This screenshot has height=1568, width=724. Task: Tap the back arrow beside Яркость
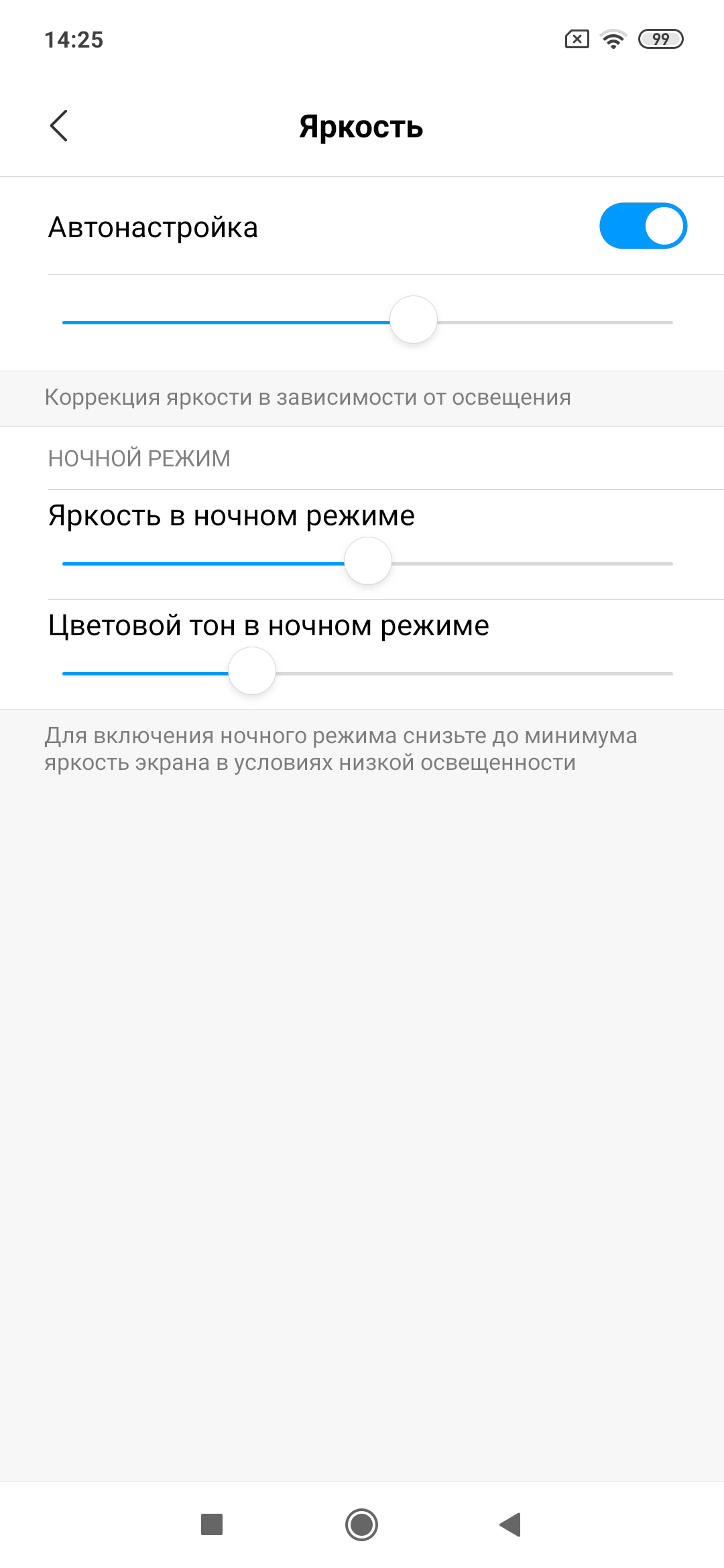tap(59, 126)
